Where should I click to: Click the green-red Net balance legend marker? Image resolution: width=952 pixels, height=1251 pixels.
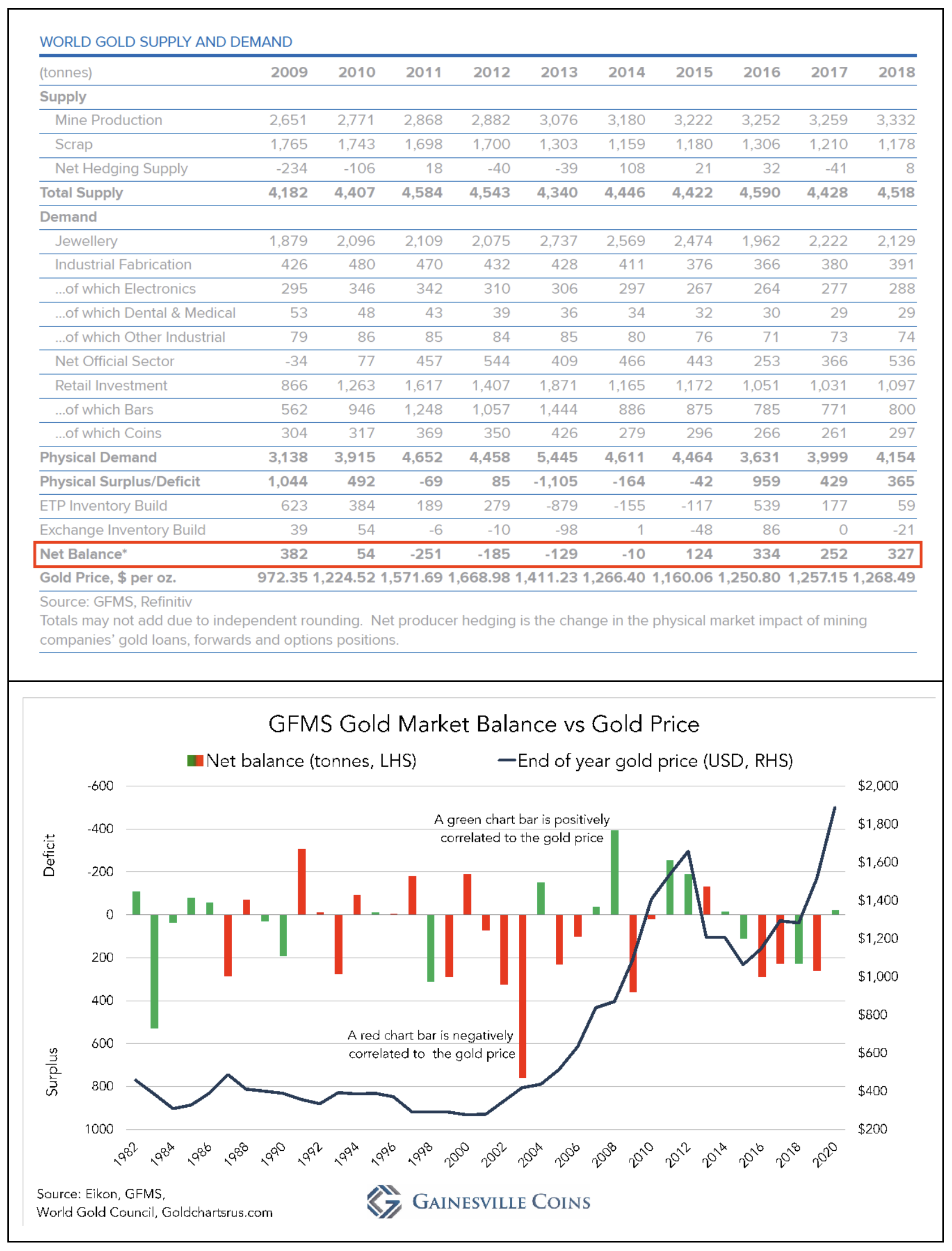coord(195,760)
